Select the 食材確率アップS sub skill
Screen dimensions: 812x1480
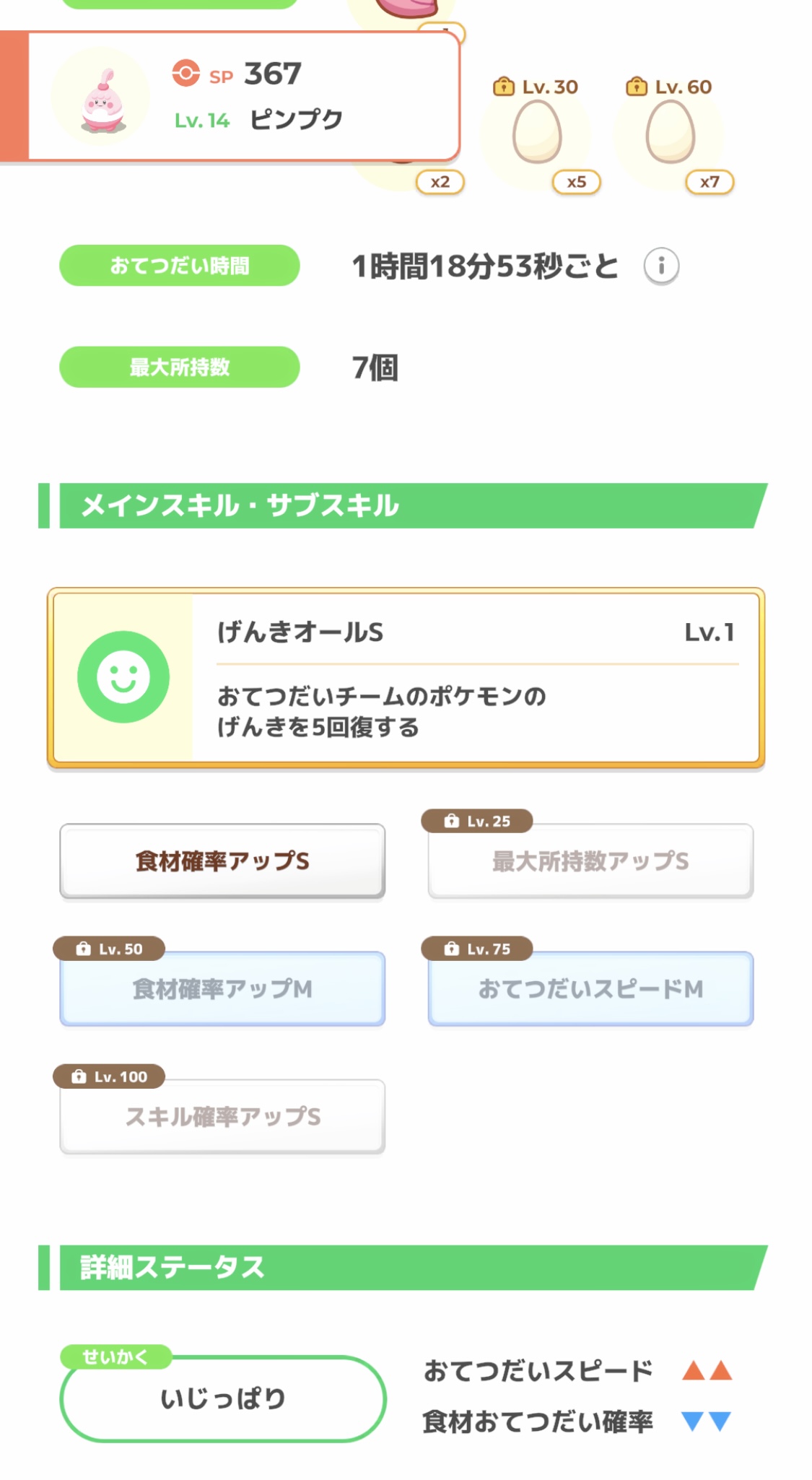[222, 861]
